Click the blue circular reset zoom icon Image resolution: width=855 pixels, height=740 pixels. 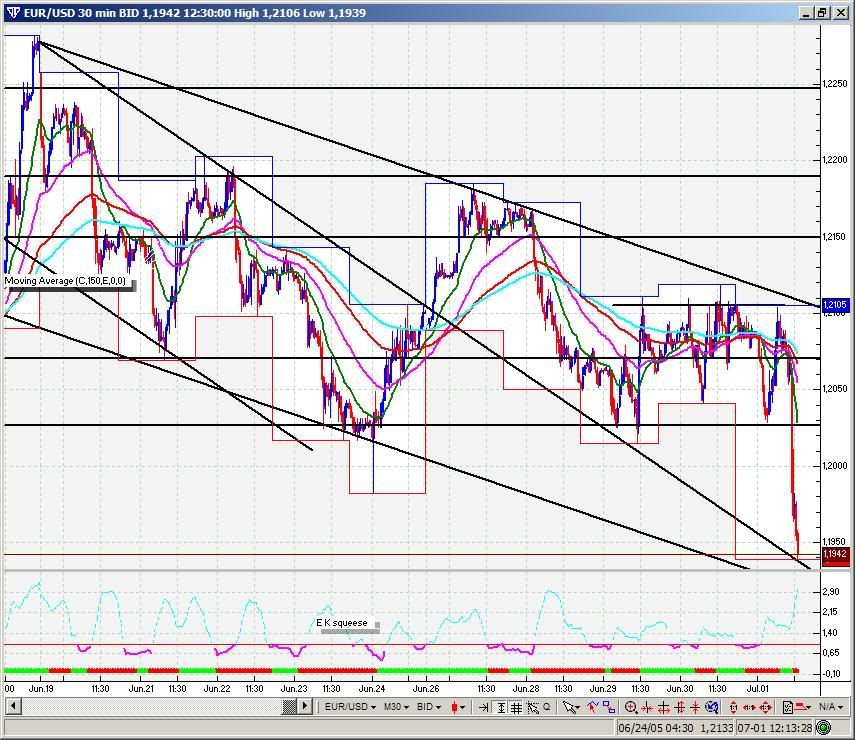(x=712, y=707)
